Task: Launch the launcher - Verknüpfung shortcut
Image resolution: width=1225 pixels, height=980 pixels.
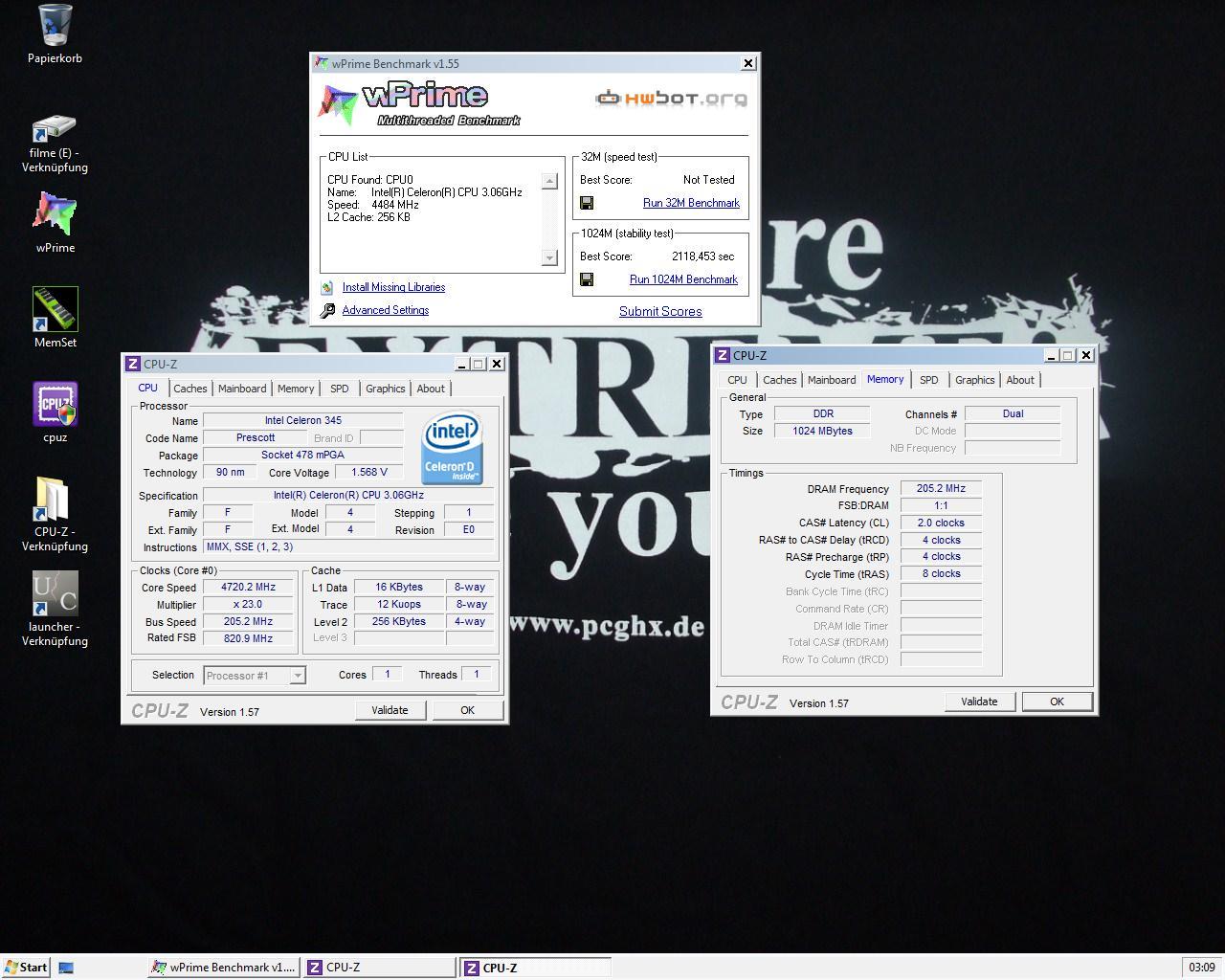Action: pyautogui.click(x=55, y=593)
